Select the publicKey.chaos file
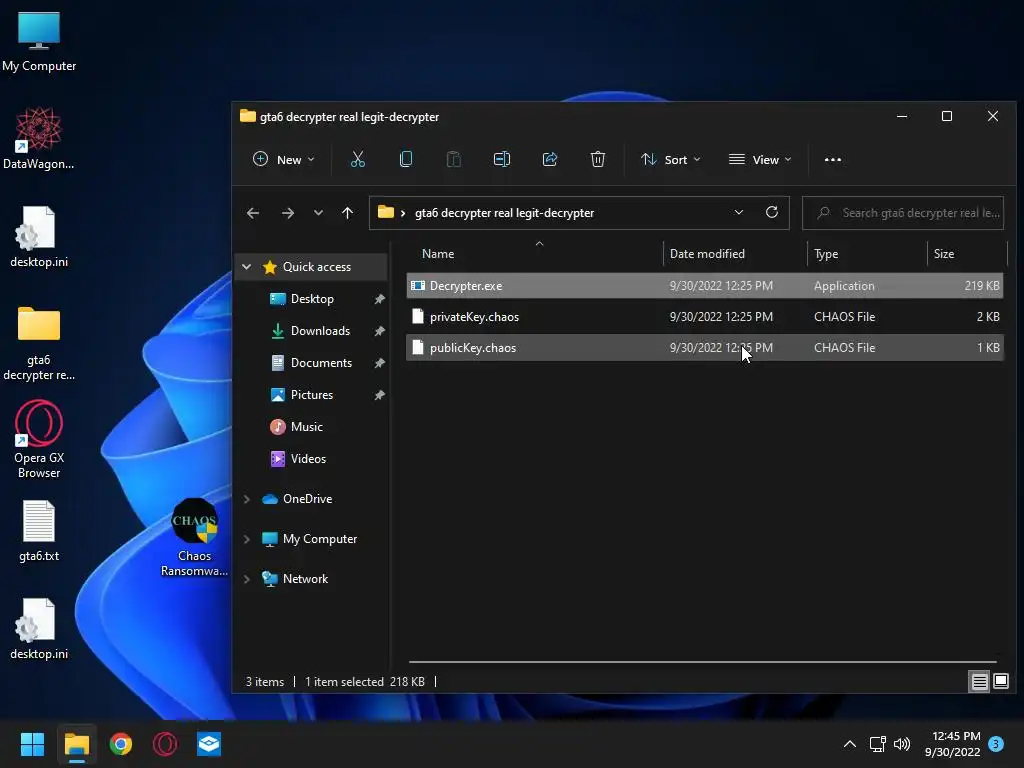 tap(705, 347)
